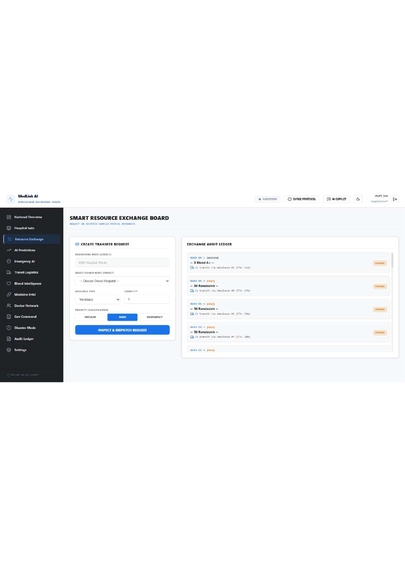The image size is (405, 573).
Task: Go to Hospital twin in the sidebar
Action: click(x=31, y=228)
